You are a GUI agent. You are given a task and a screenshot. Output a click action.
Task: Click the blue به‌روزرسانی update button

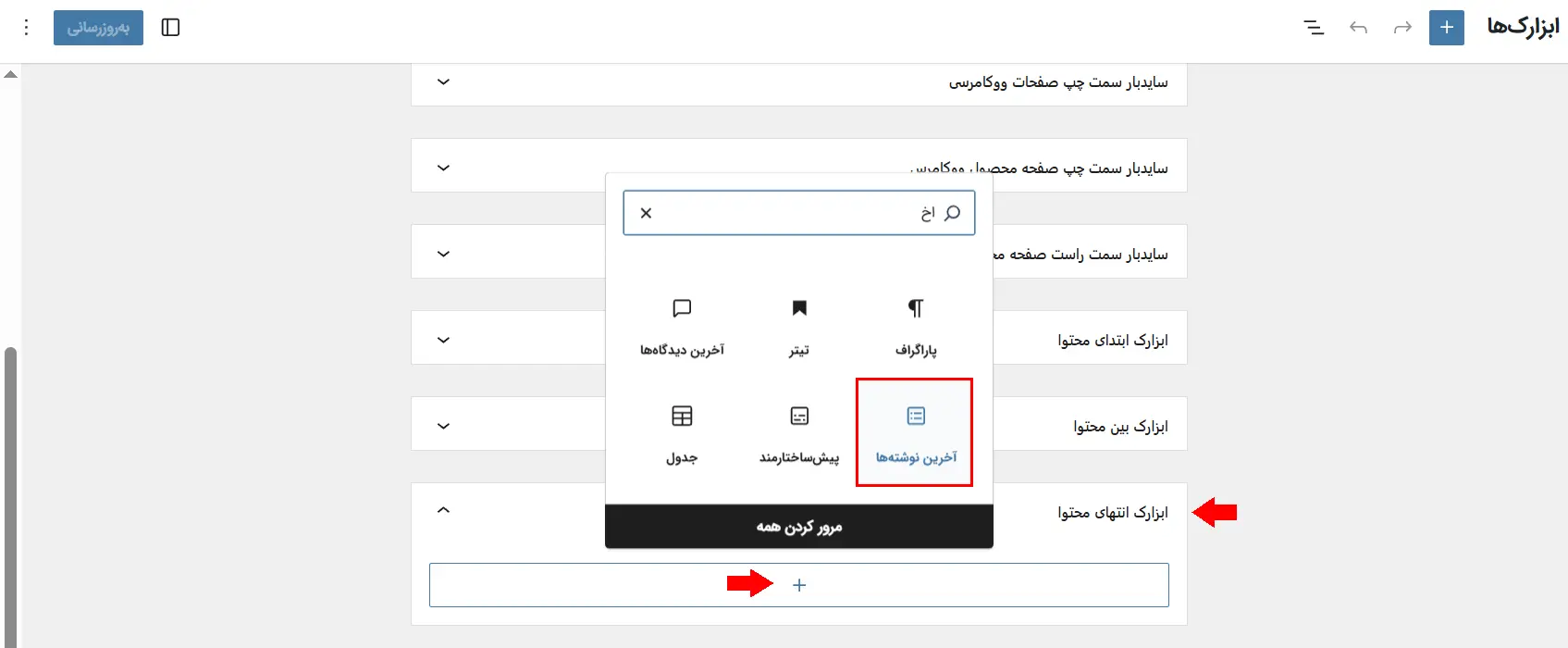point(98,28)
